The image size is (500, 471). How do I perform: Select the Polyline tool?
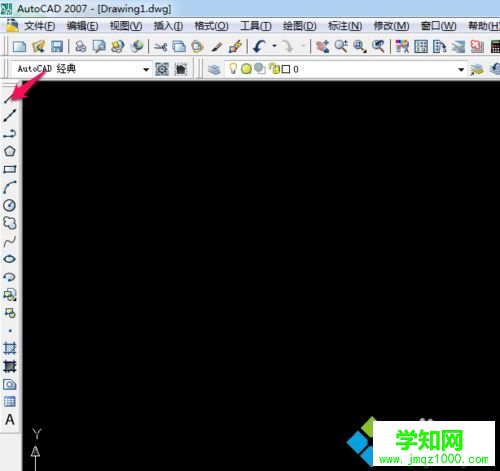pos(10,134)
